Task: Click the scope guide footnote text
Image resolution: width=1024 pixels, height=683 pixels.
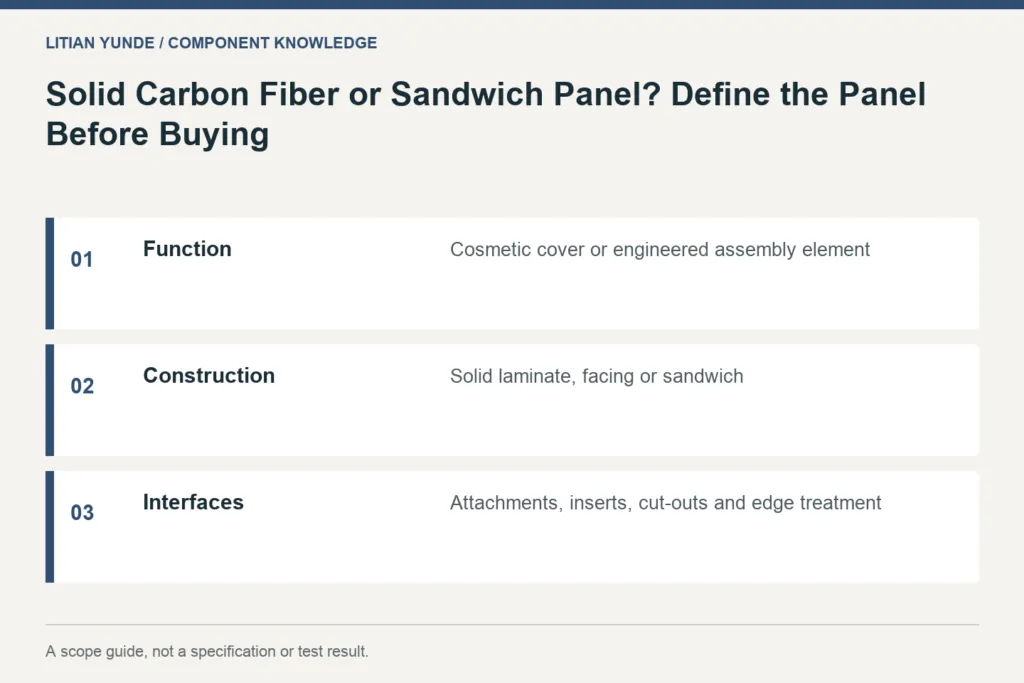Action: 207,651
